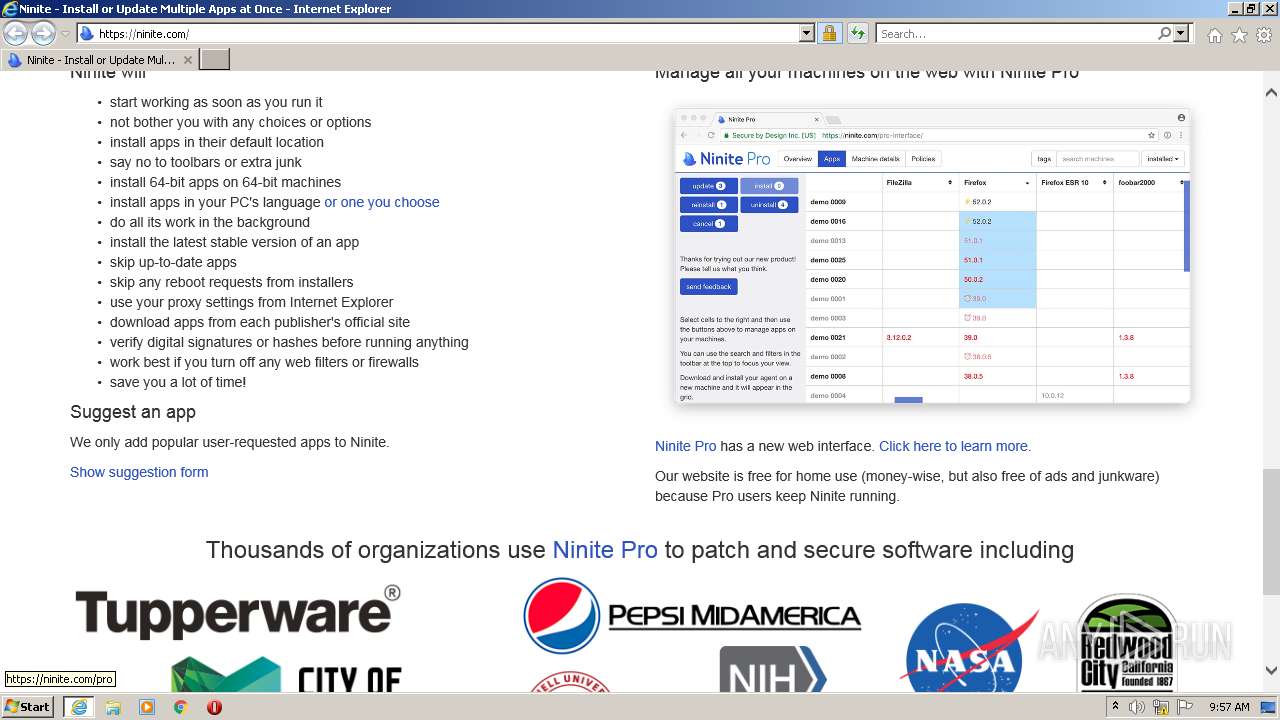Expand the address bar history dropdown
The width and height of the screenshot is (1280, 720).
[807, 34]
